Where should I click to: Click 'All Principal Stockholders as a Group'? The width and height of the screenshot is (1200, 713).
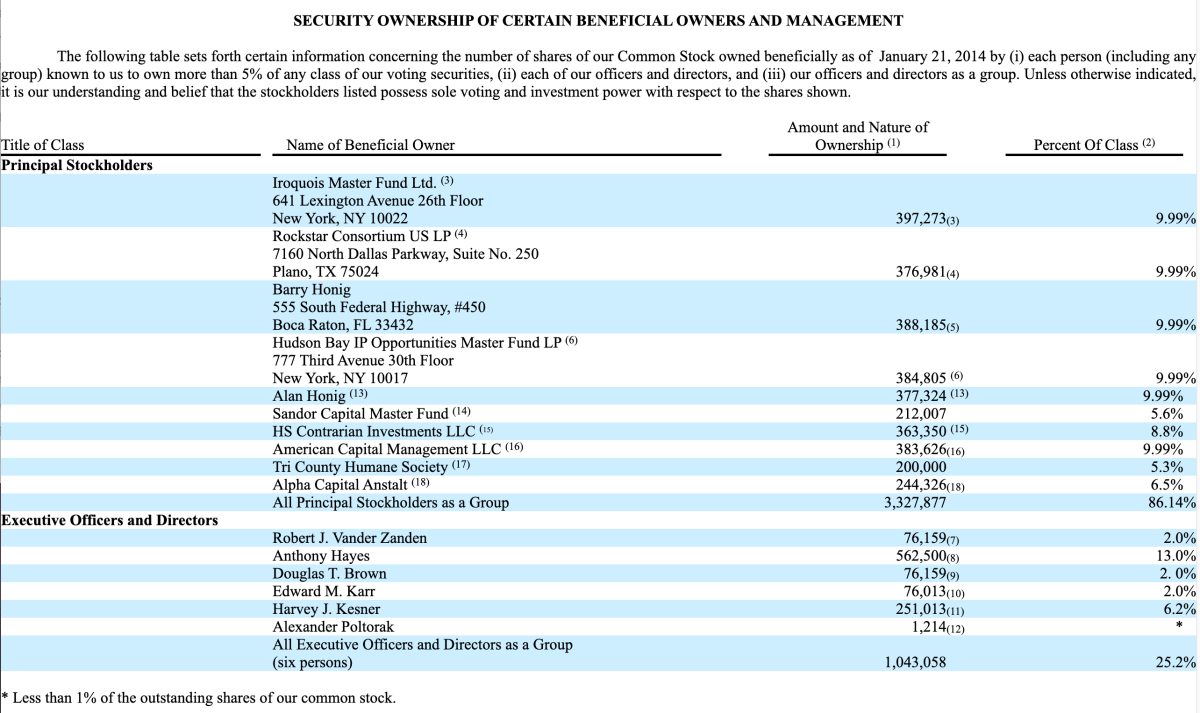[391, 503]
